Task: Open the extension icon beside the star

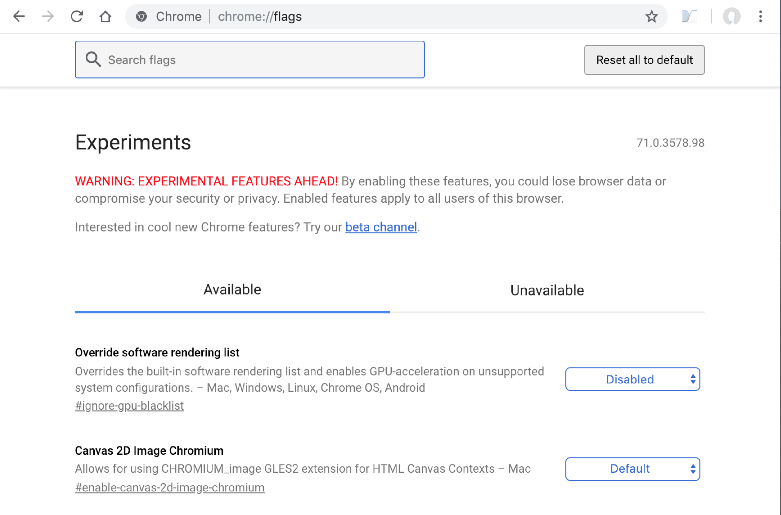Action: [689, 16]
